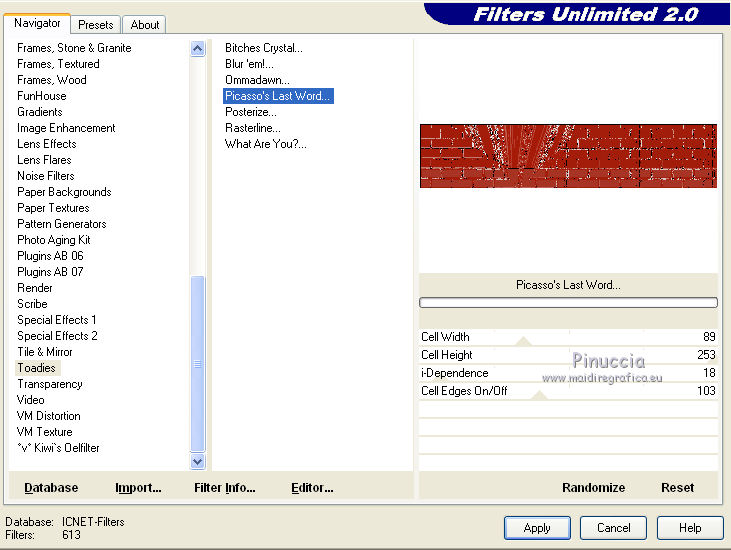Choose the Transparency category

tap(50, 384)
